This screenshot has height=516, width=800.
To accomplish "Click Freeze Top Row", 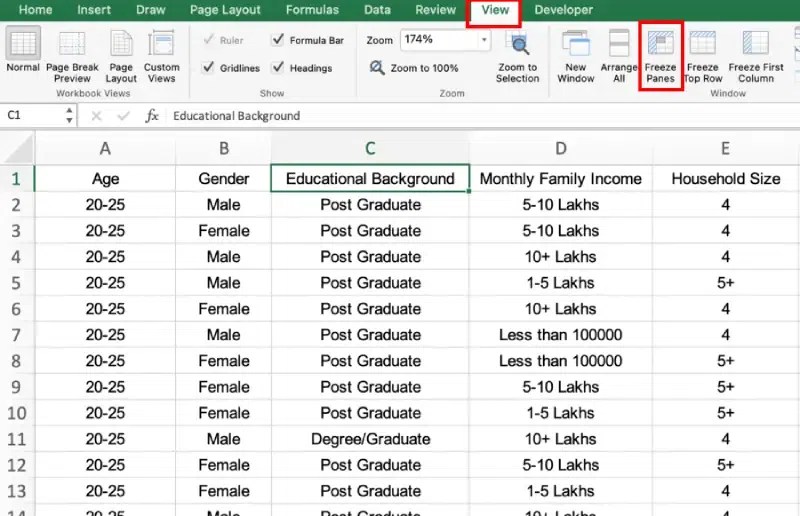I will pos(703,56).
